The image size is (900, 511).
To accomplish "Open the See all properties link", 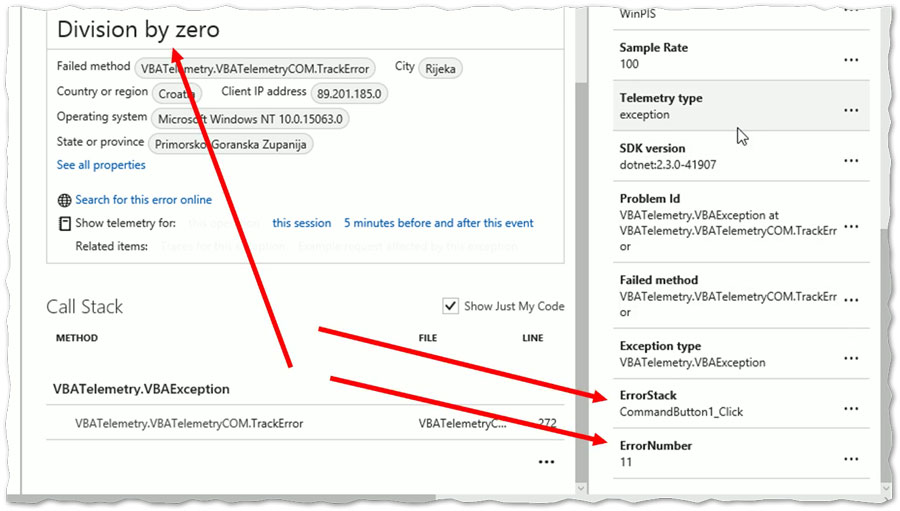I will [101, 165].
